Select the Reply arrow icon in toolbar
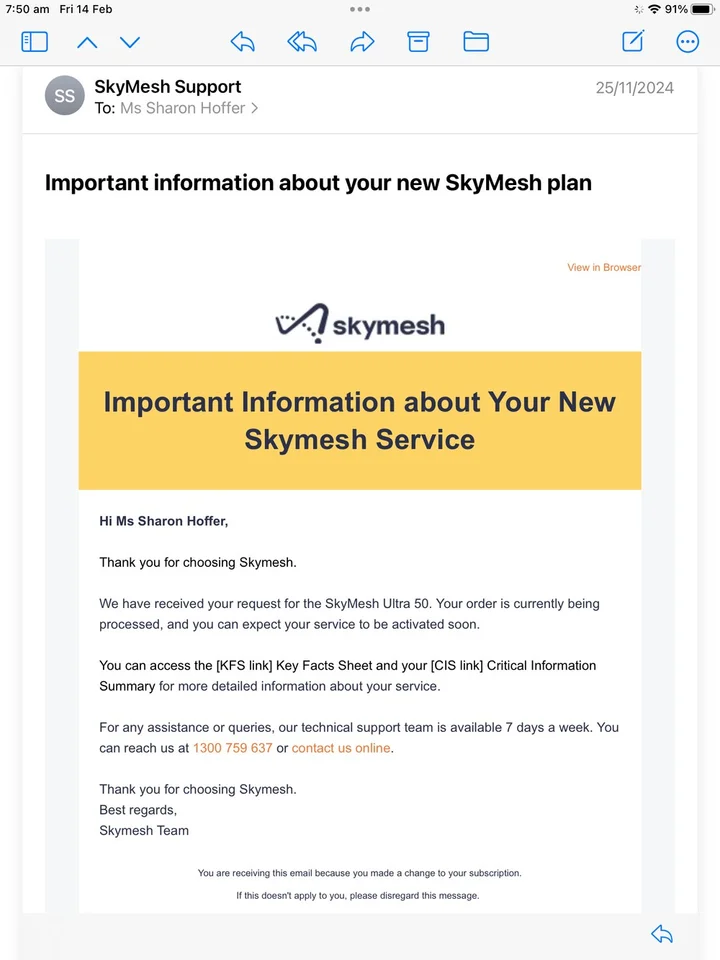 coord(242,42)
